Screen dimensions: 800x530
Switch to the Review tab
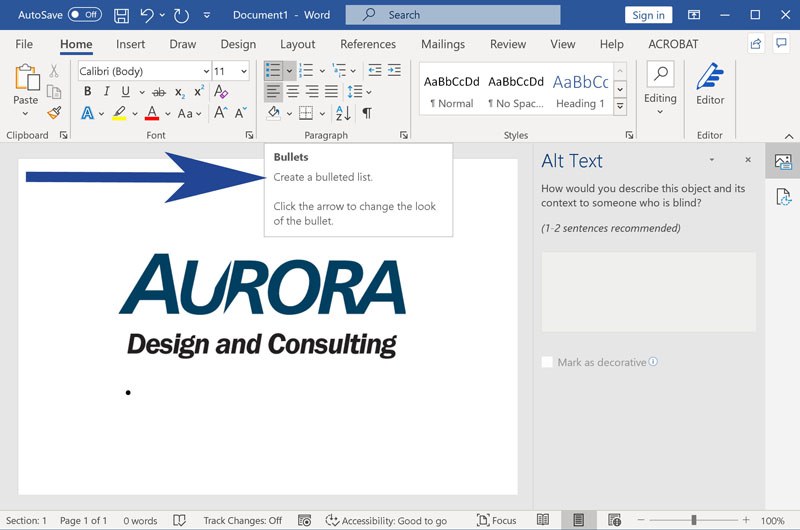(508, 44)
